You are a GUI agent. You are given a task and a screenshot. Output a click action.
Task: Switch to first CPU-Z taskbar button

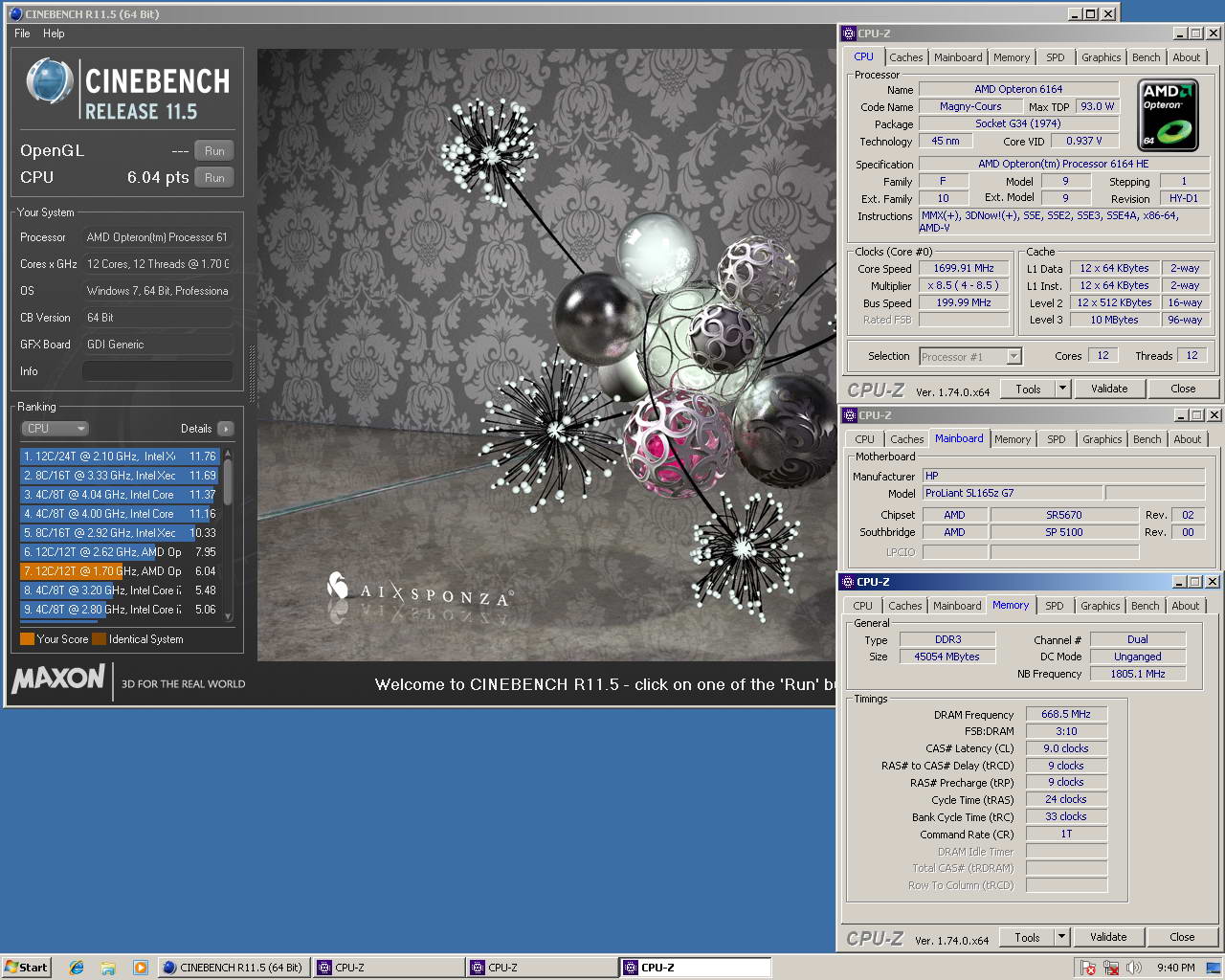pos(388,968)
